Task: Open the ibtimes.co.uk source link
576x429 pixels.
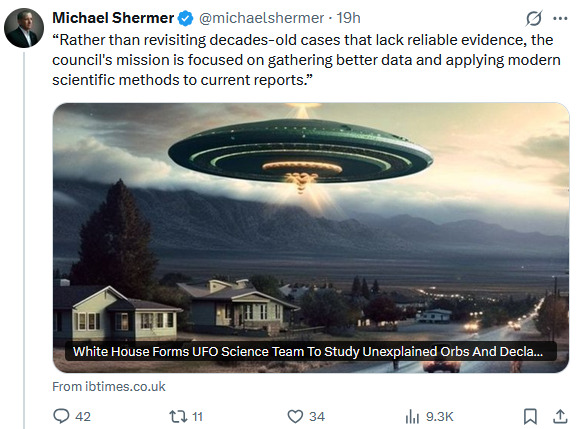Action: 109,386
